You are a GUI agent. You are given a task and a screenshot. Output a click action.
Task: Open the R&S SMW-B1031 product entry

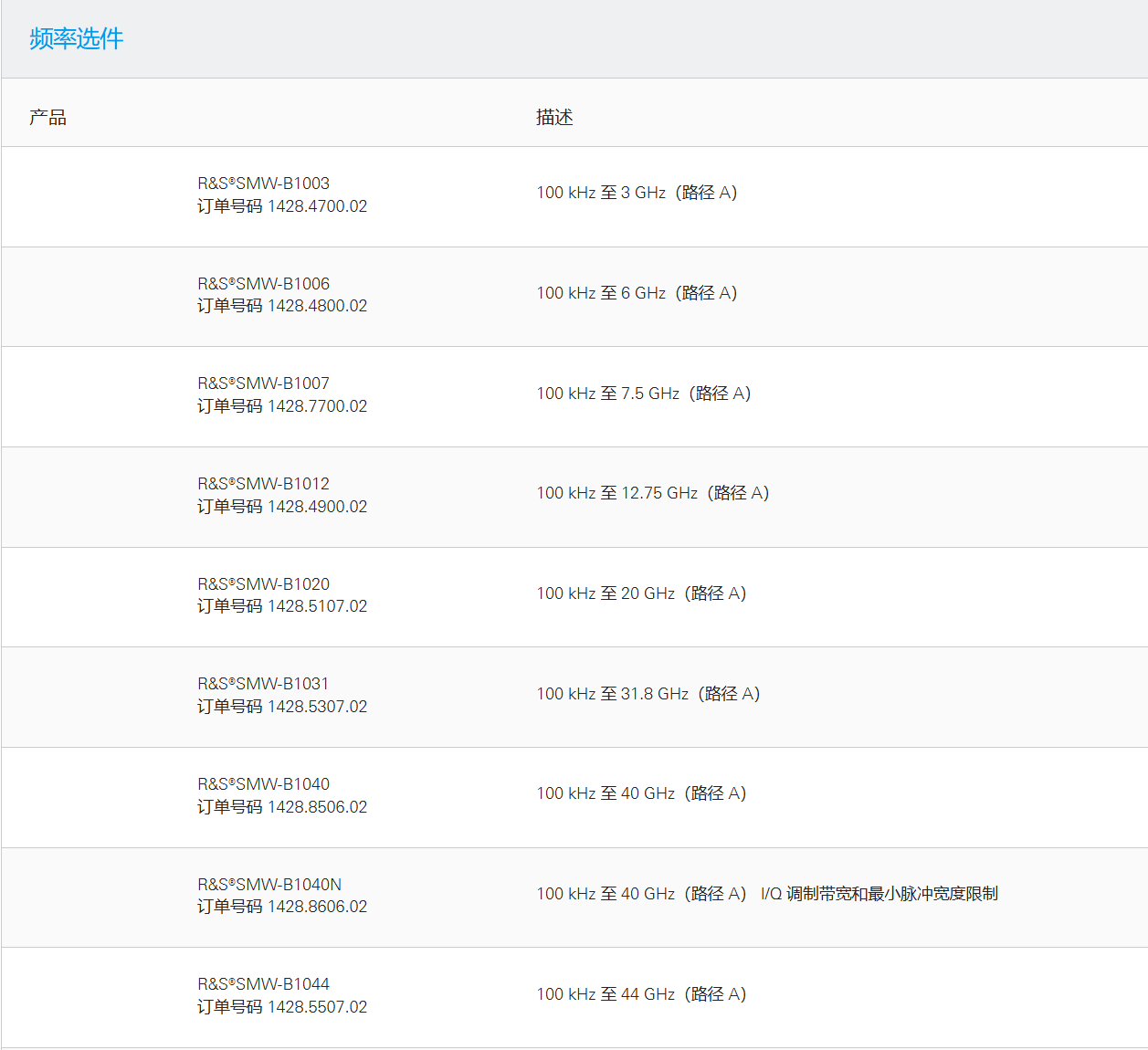[263, 684]
